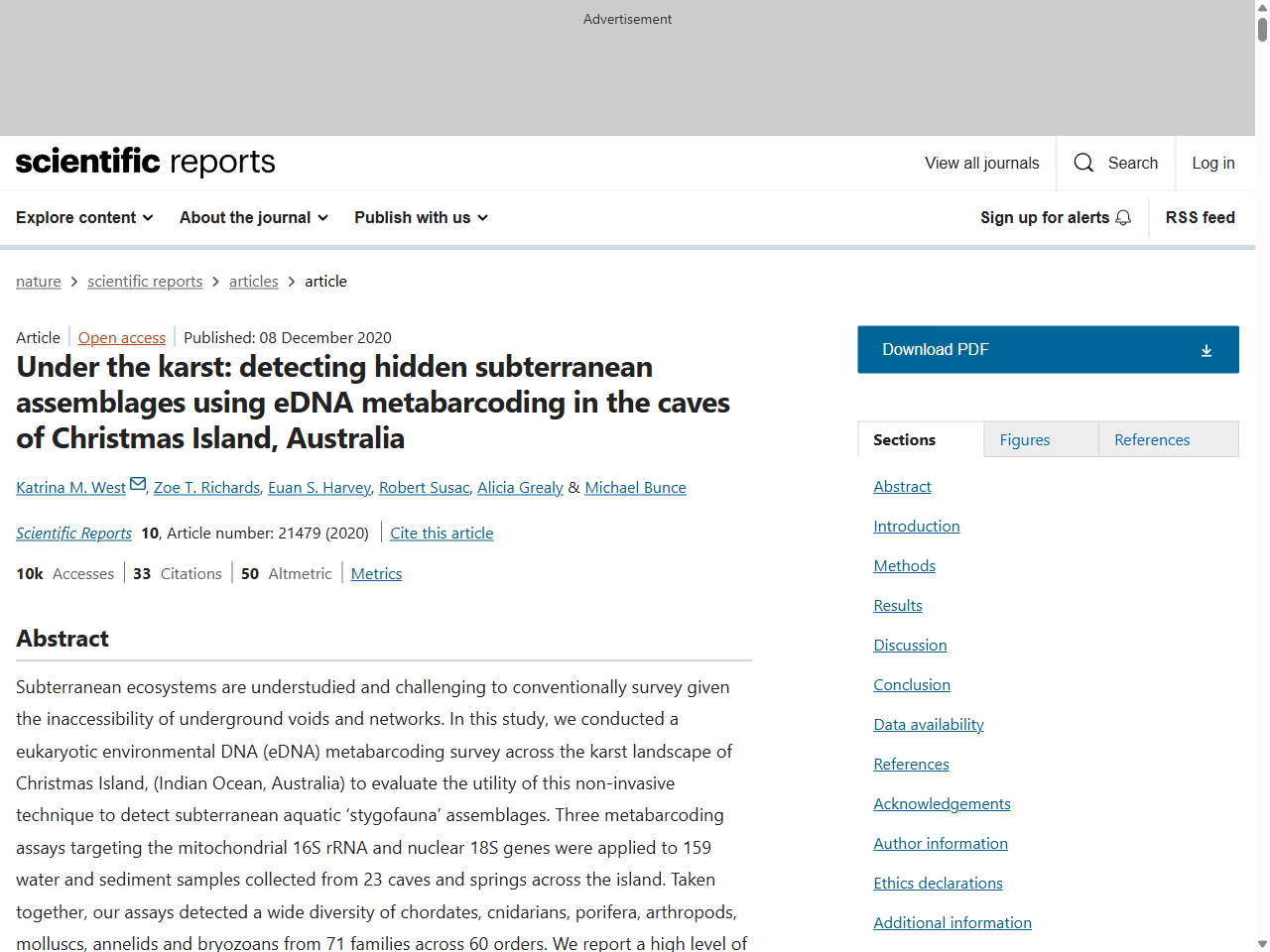Screen dimensions: 1270x952
Task: Expand the About the journal menu
Action: point(254,217)
